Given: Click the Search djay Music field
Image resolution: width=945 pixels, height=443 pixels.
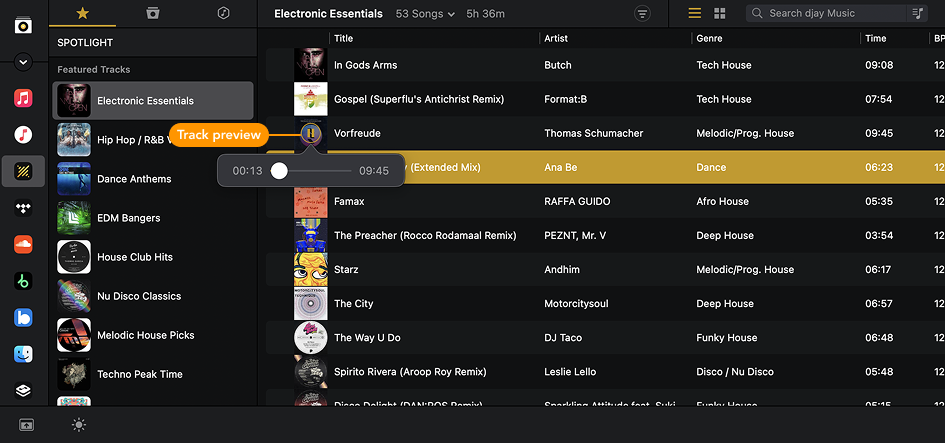Looking at the screenshot, I should 826,13.
